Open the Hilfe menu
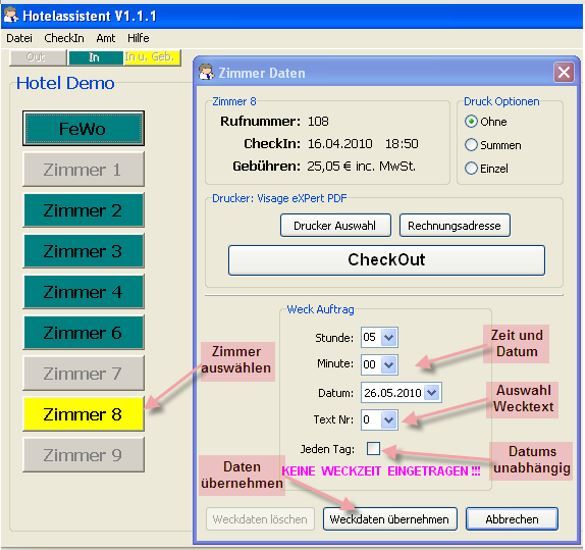585x550 pixels. click(x=138, y=38)
